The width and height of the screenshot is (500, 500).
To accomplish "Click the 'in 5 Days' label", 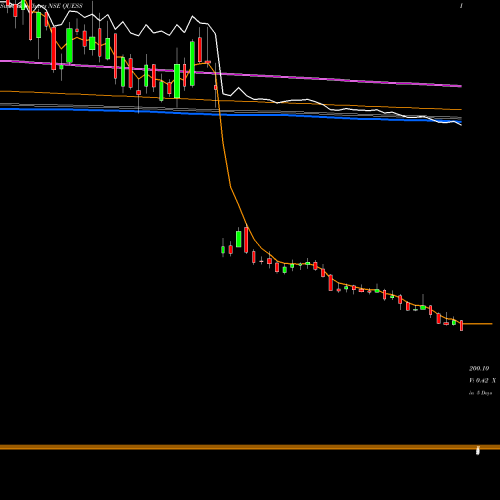I will [480, 393].
